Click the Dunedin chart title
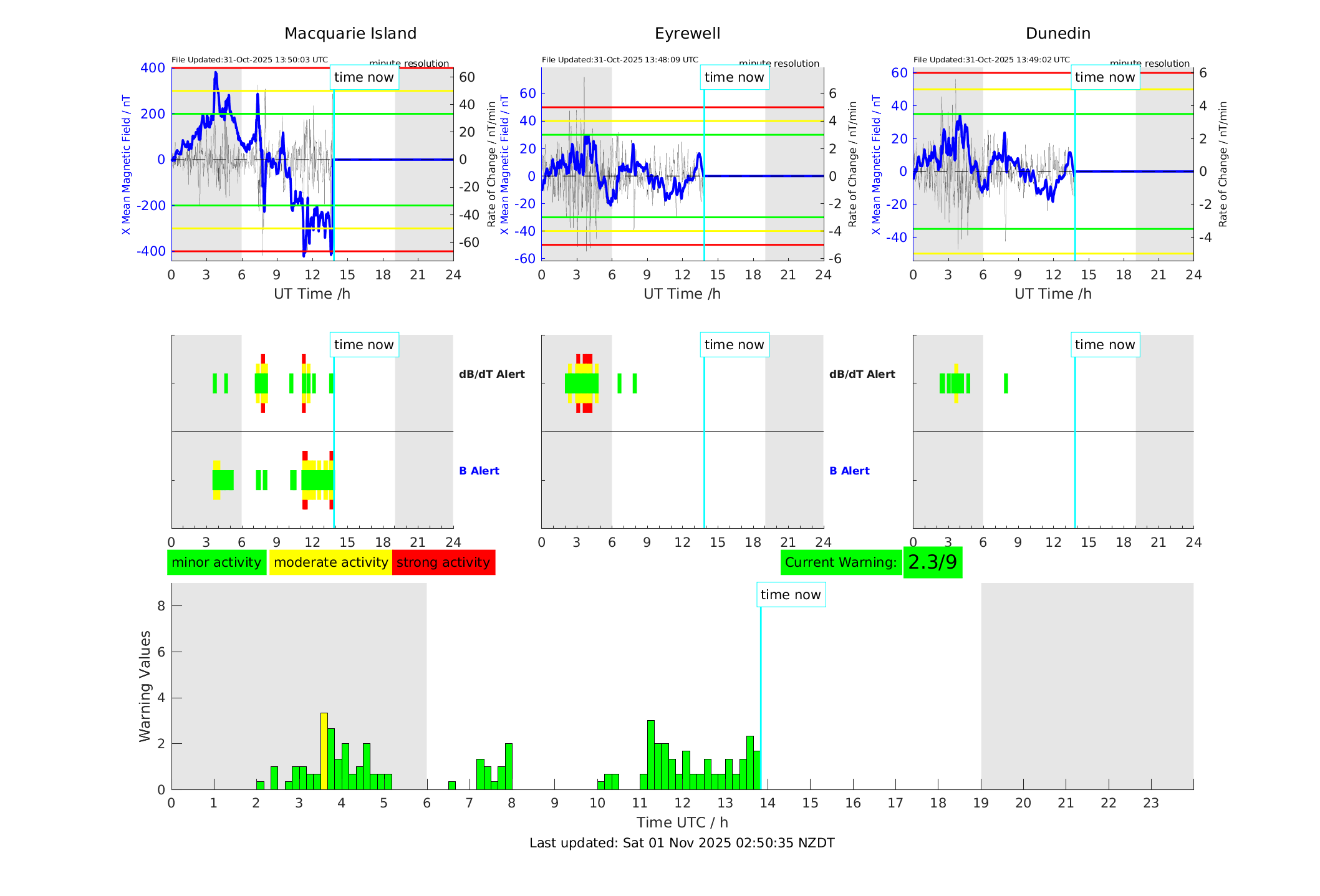The width and height of the screenshot is (1320, 896). click(1057, 34)
